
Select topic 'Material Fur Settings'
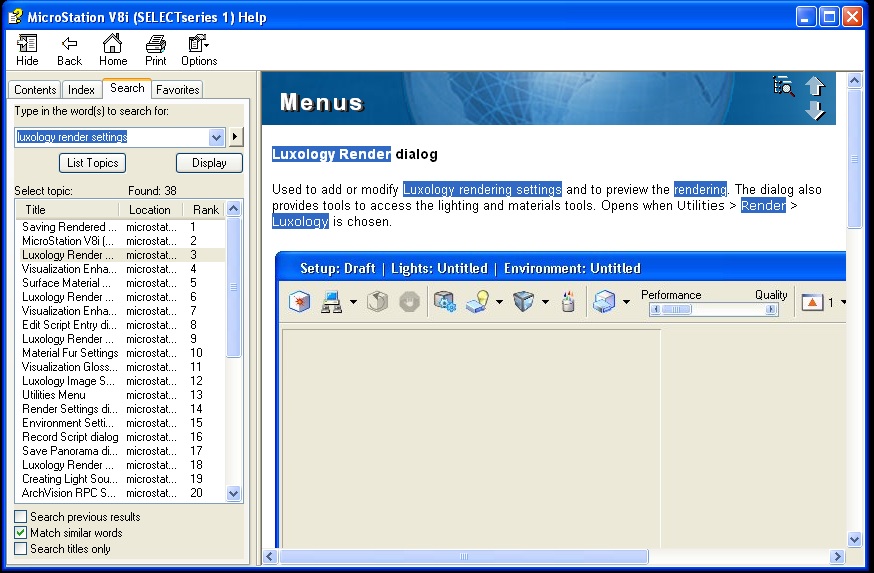pyautogui.click(x=121, y=353)
